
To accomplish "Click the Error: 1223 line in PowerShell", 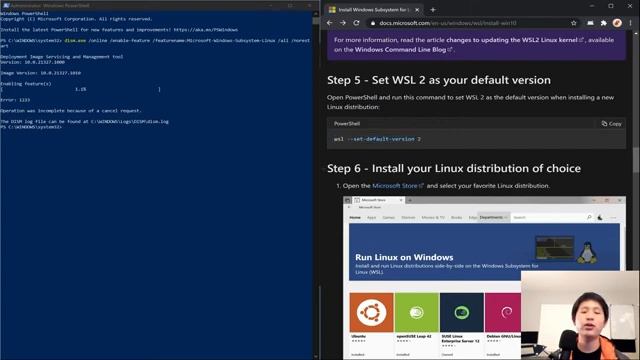I will tap(15, 100).
